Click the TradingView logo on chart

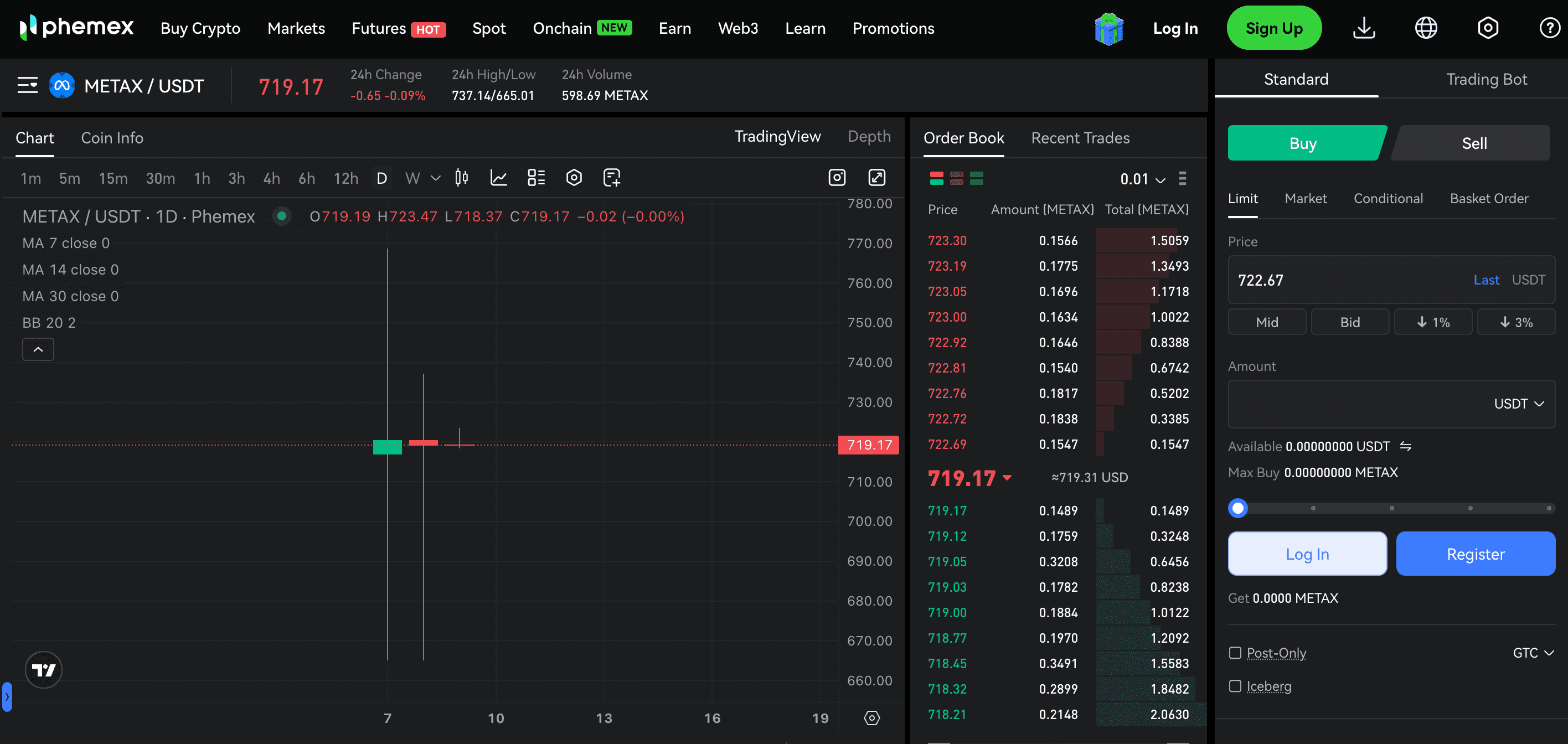[43, 669]
